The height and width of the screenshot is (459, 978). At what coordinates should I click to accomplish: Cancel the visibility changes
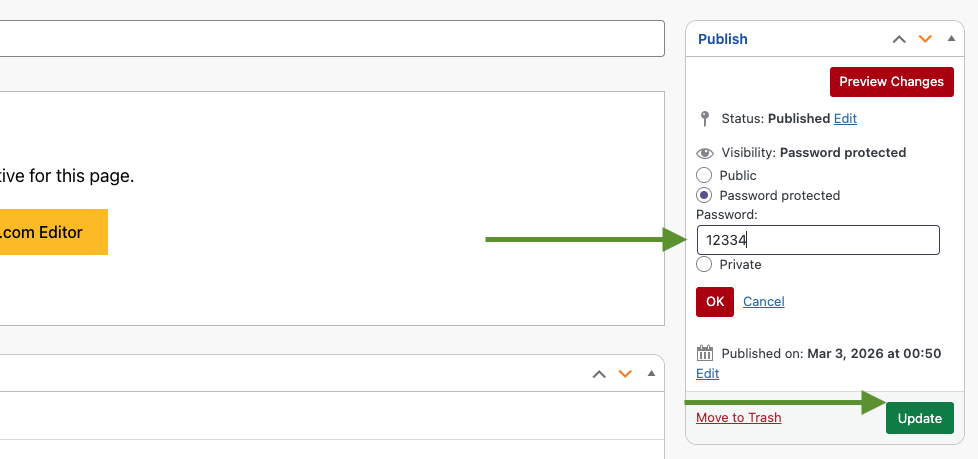pyautogui.click(x=763, y=301)
